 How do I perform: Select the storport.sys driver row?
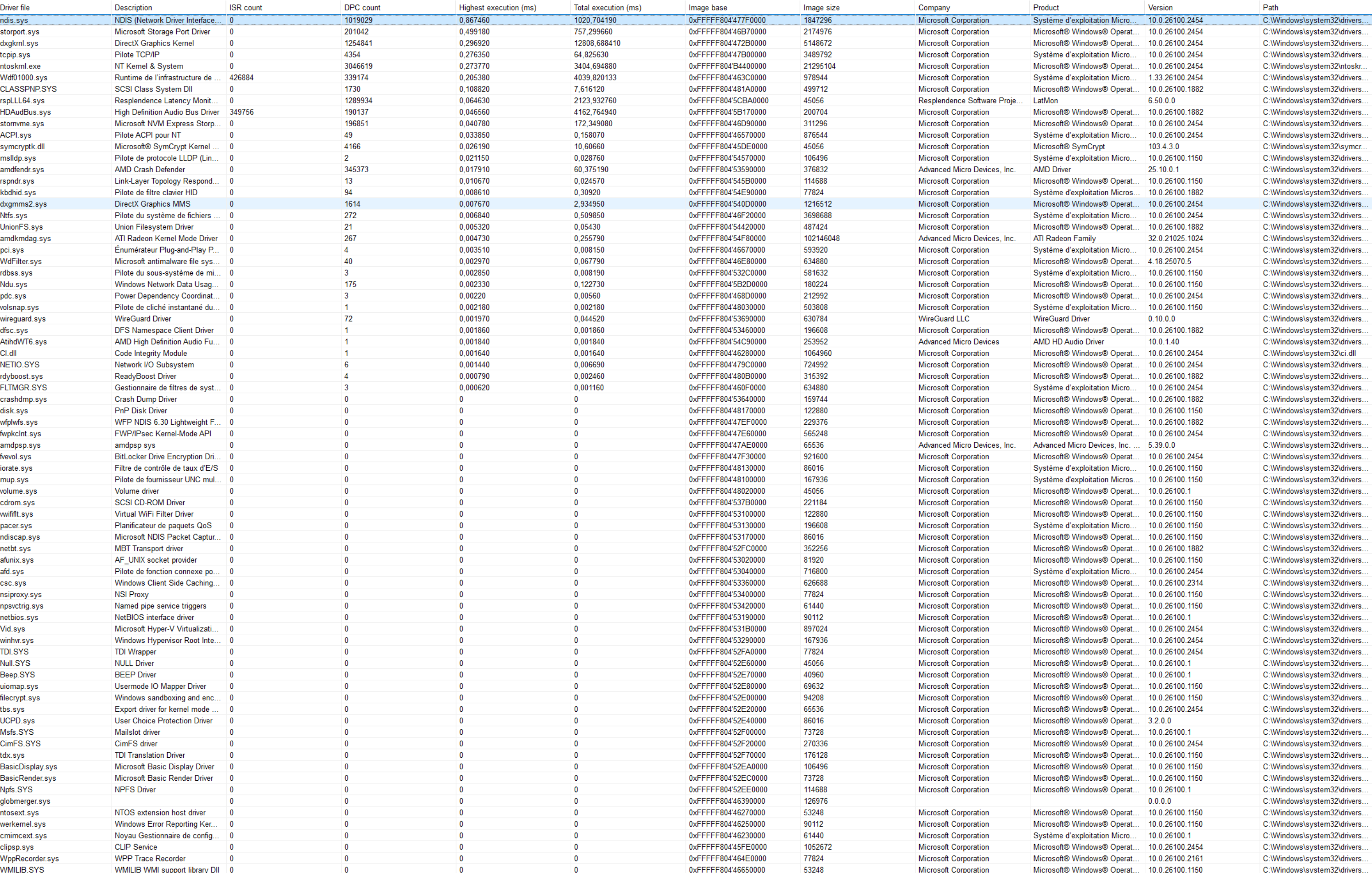point(20,32)
